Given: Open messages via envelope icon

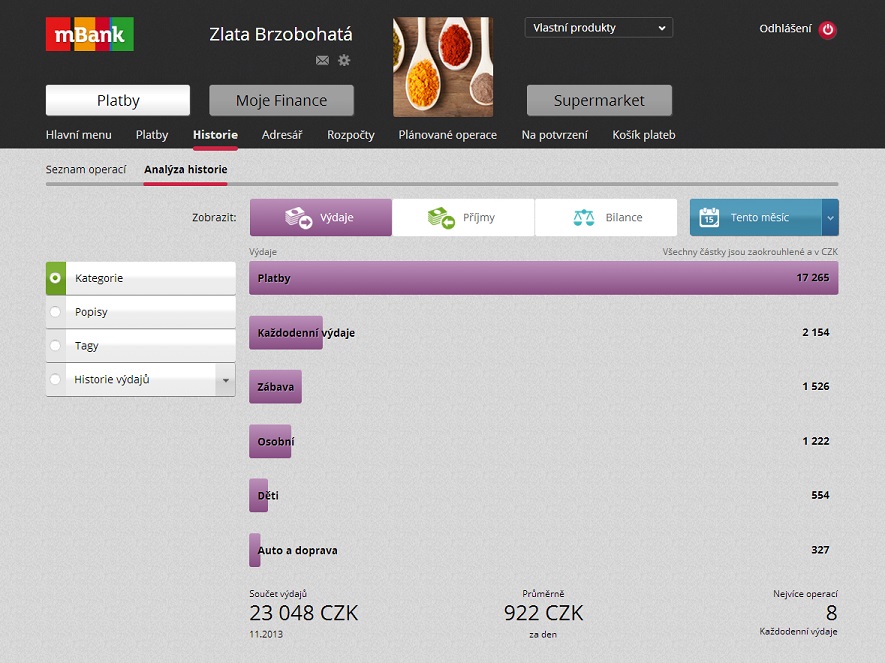Looking at the screenshot, I should [x=322, y=60].
